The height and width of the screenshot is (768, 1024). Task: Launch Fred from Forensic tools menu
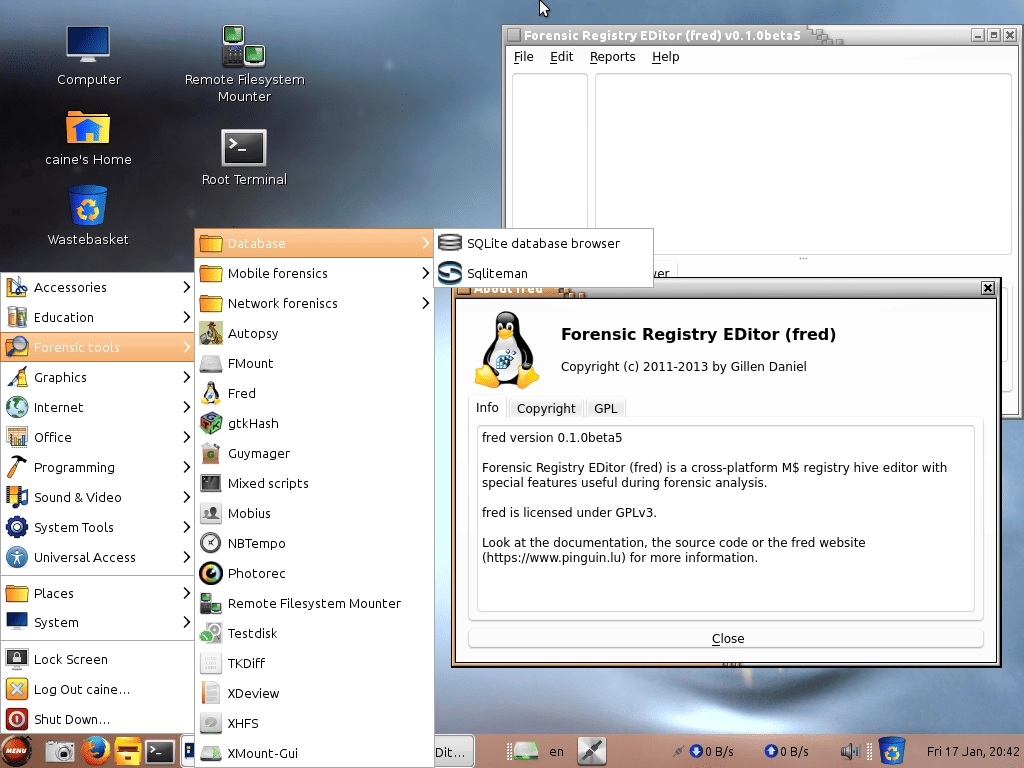(314, 393)
